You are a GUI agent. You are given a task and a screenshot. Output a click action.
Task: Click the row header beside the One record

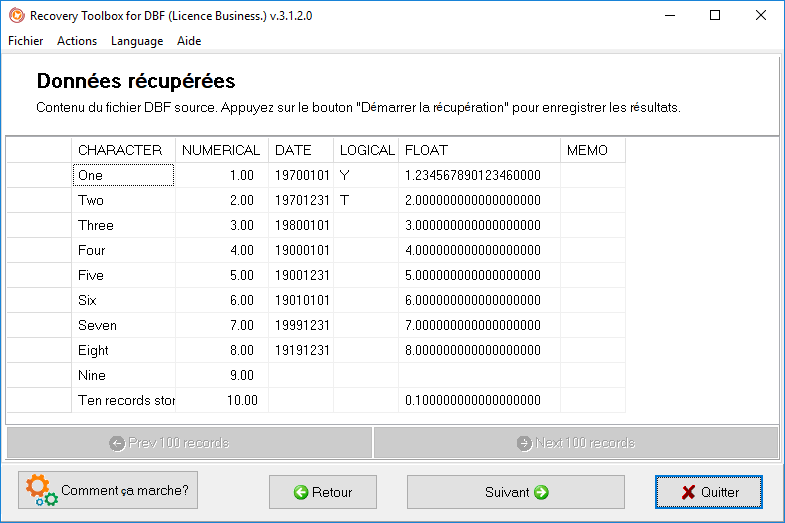39,175
